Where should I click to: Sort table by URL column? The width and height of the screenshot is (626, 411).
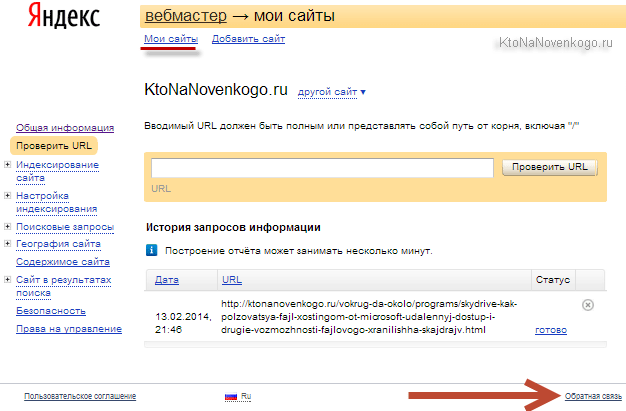232,280
